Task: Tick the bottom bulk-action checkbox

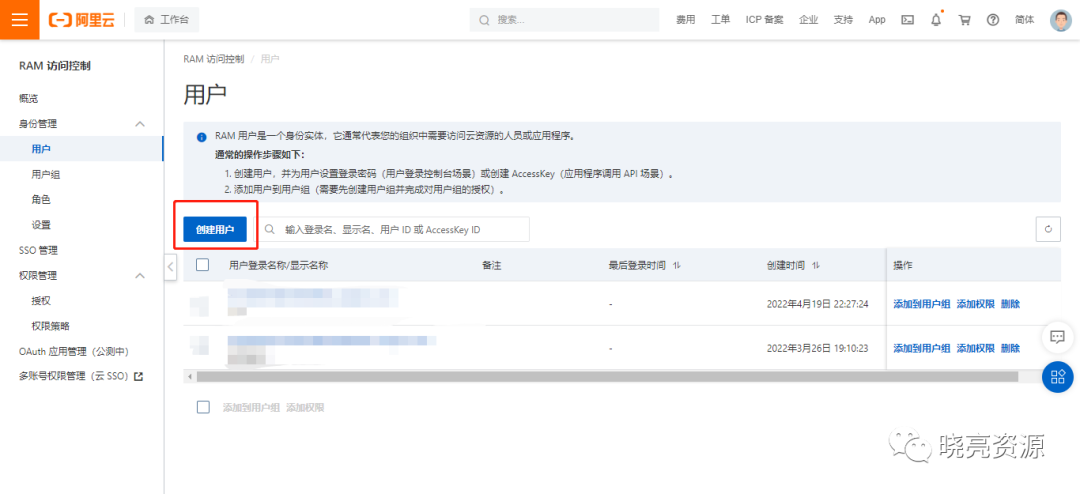Action: click(x=202, y=407)
